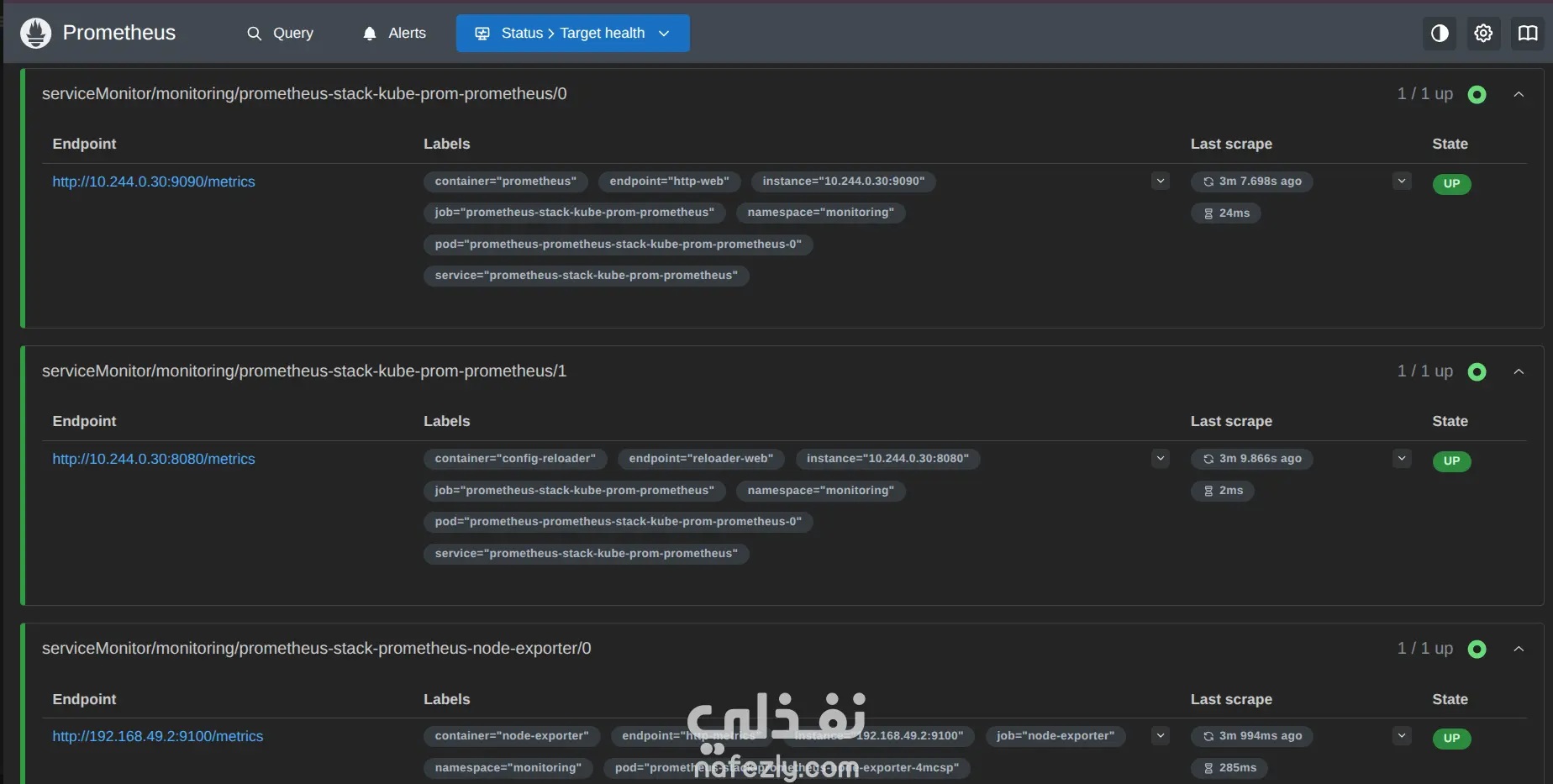Click the instance="10.244.0.30:9090" label chip
The height and width of the screenshot is (784, 1553).
click(844, 182)
